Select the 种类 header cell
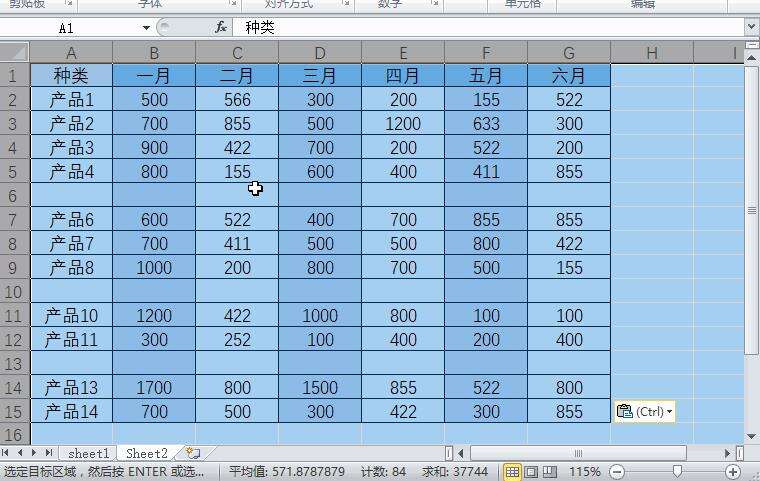Screen dimensions: 760x481 click(x=71, y=75)
